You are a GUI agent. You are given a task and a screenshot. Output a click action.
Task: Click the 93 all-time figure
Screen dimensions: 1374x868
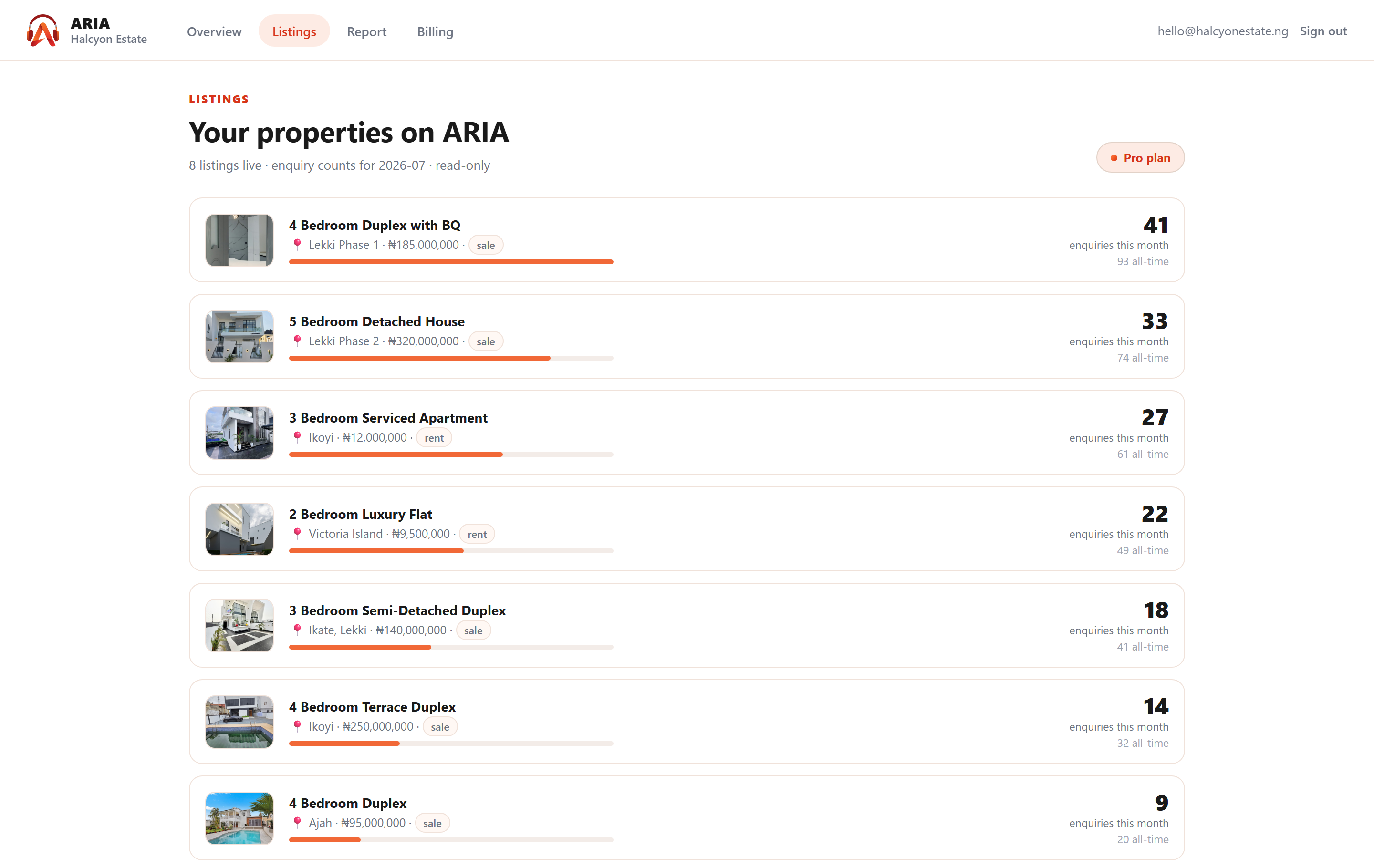(1142, 261)
